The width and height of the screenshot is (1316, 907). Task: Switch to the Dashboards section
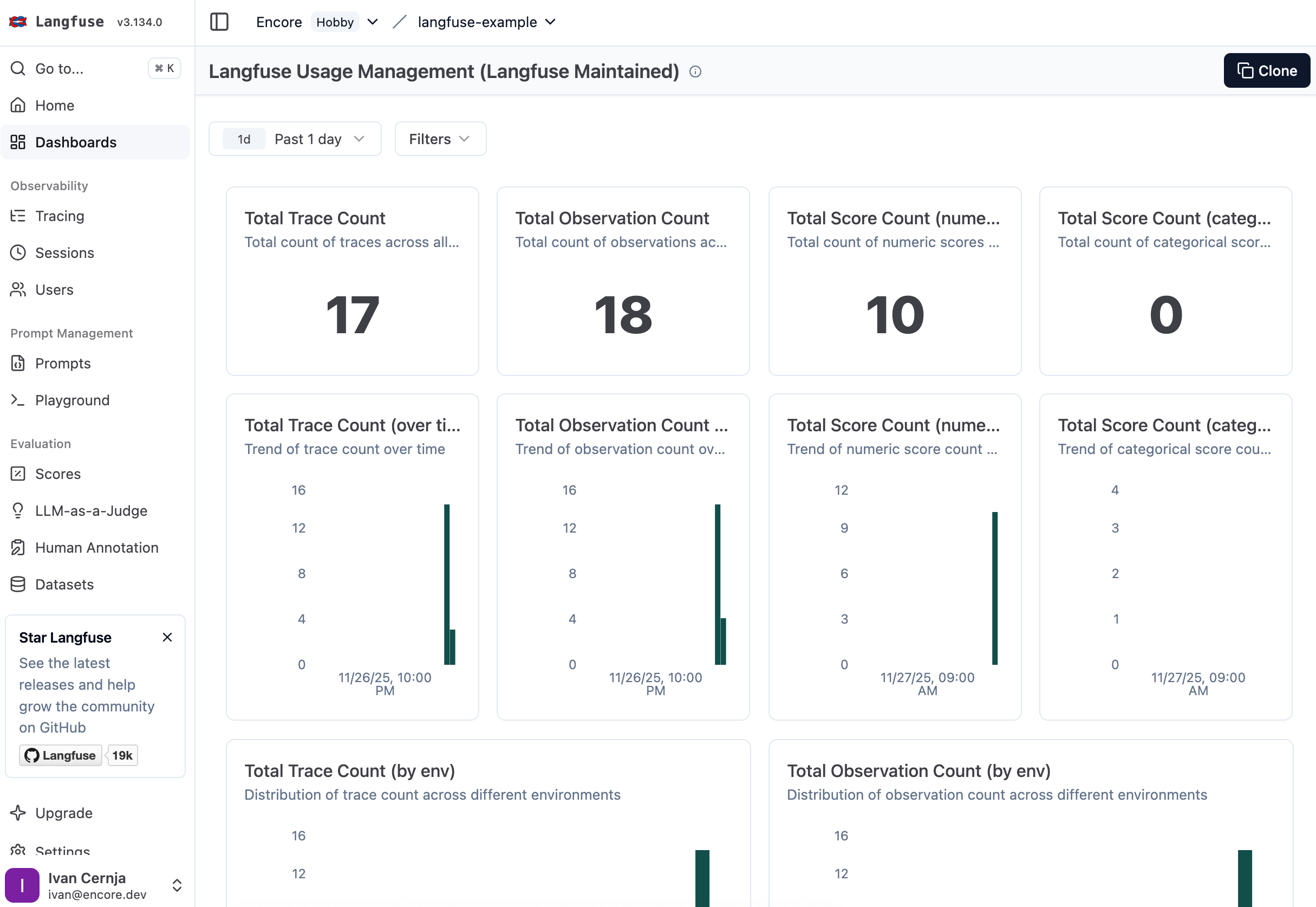tap(76, 142)
